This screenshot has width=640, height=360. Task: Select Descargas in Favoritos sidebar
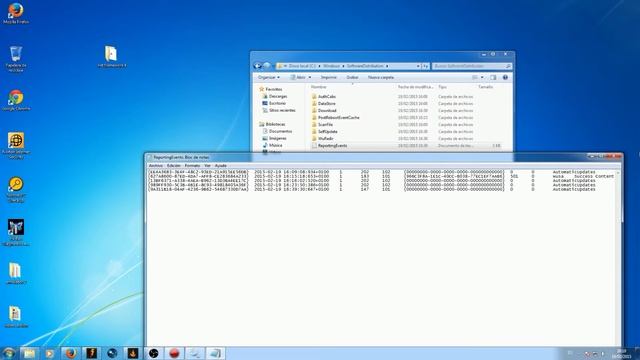point(278,96)
